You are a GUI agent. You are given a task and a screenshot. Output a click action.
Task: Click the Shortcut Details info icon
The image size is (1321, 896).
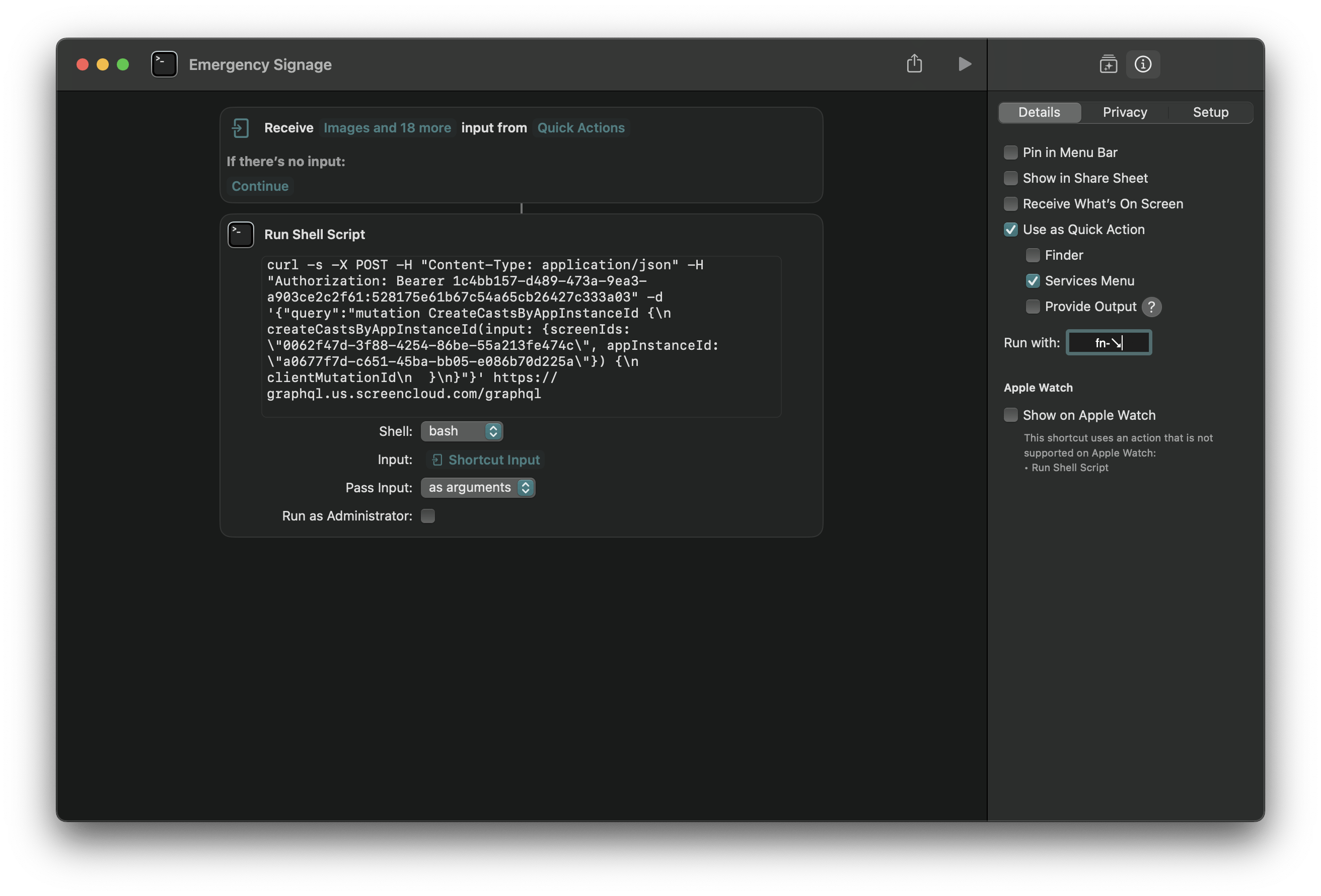pyautogui.click(x=1142, y=64)
